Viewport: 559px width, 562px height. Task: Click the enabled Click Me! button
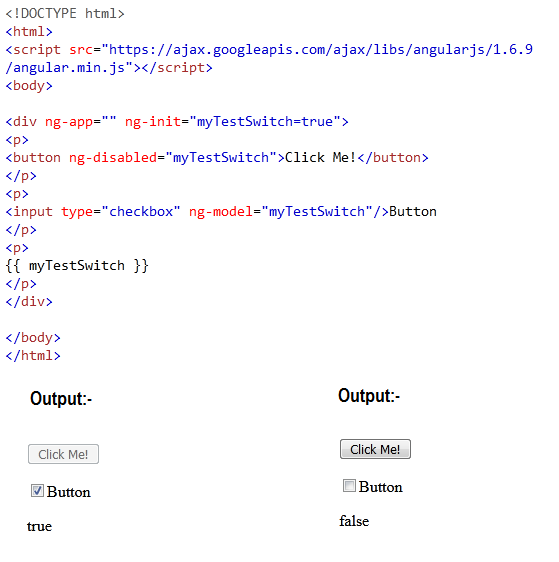pos(375,449)
